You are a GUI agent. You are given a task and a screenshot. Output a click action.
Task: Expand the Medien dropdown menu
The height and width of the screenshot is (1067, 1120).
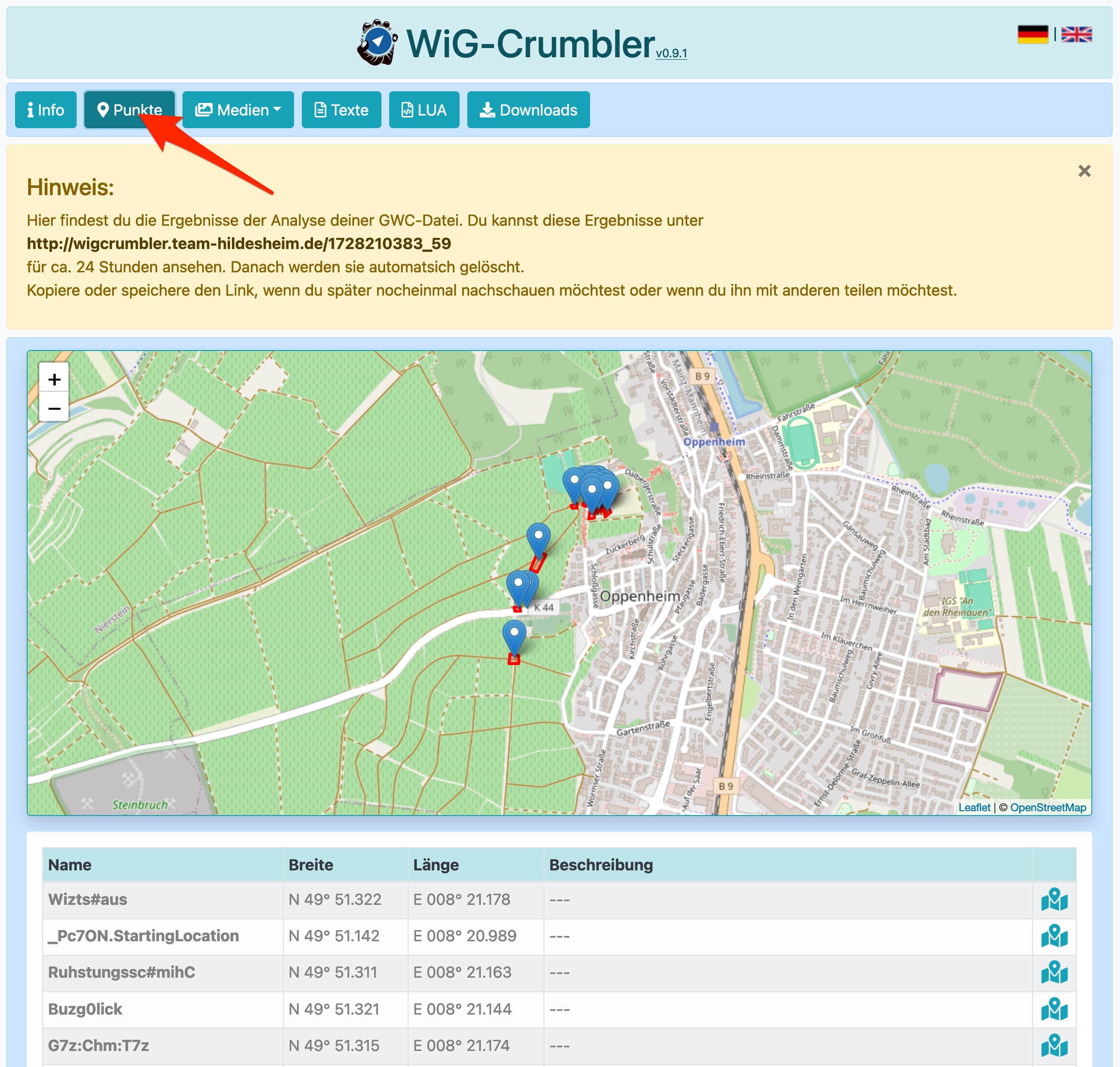point(238,110)
